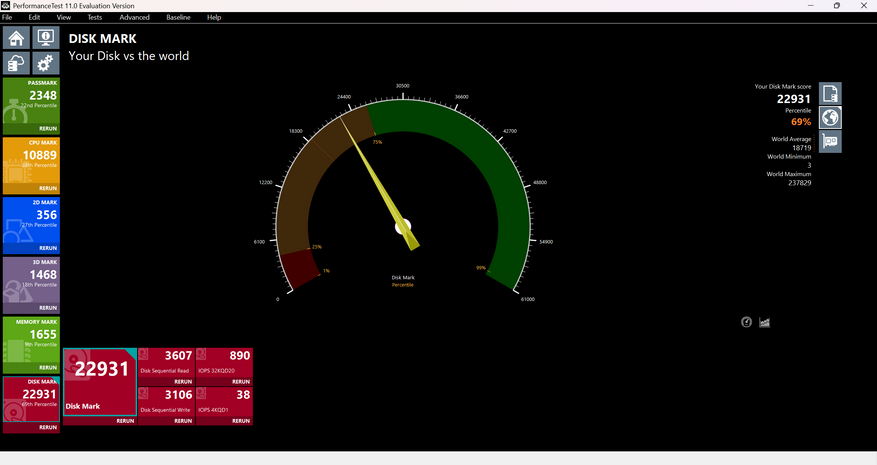Screen dimensions: 877x465
Task: Open the Baseline menu
Action: [x=178, y=17]
